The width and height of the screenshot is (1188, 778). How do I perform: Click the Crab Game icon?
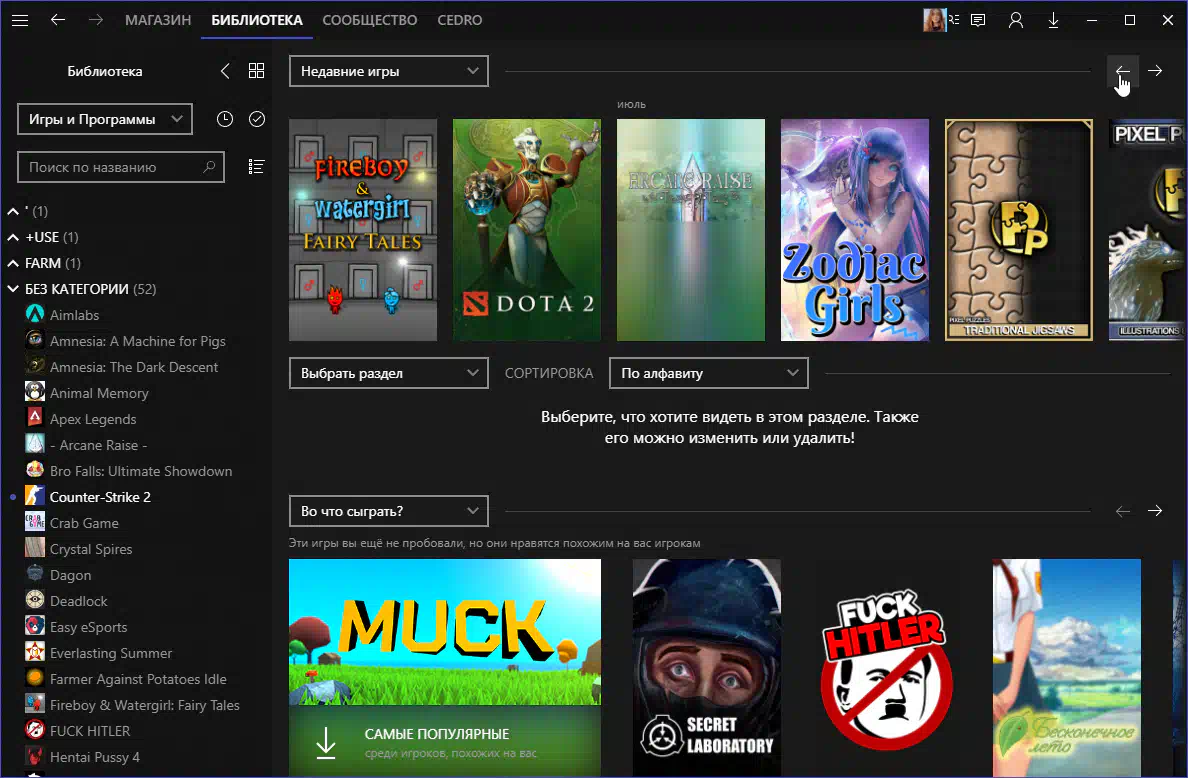point(35,521)
